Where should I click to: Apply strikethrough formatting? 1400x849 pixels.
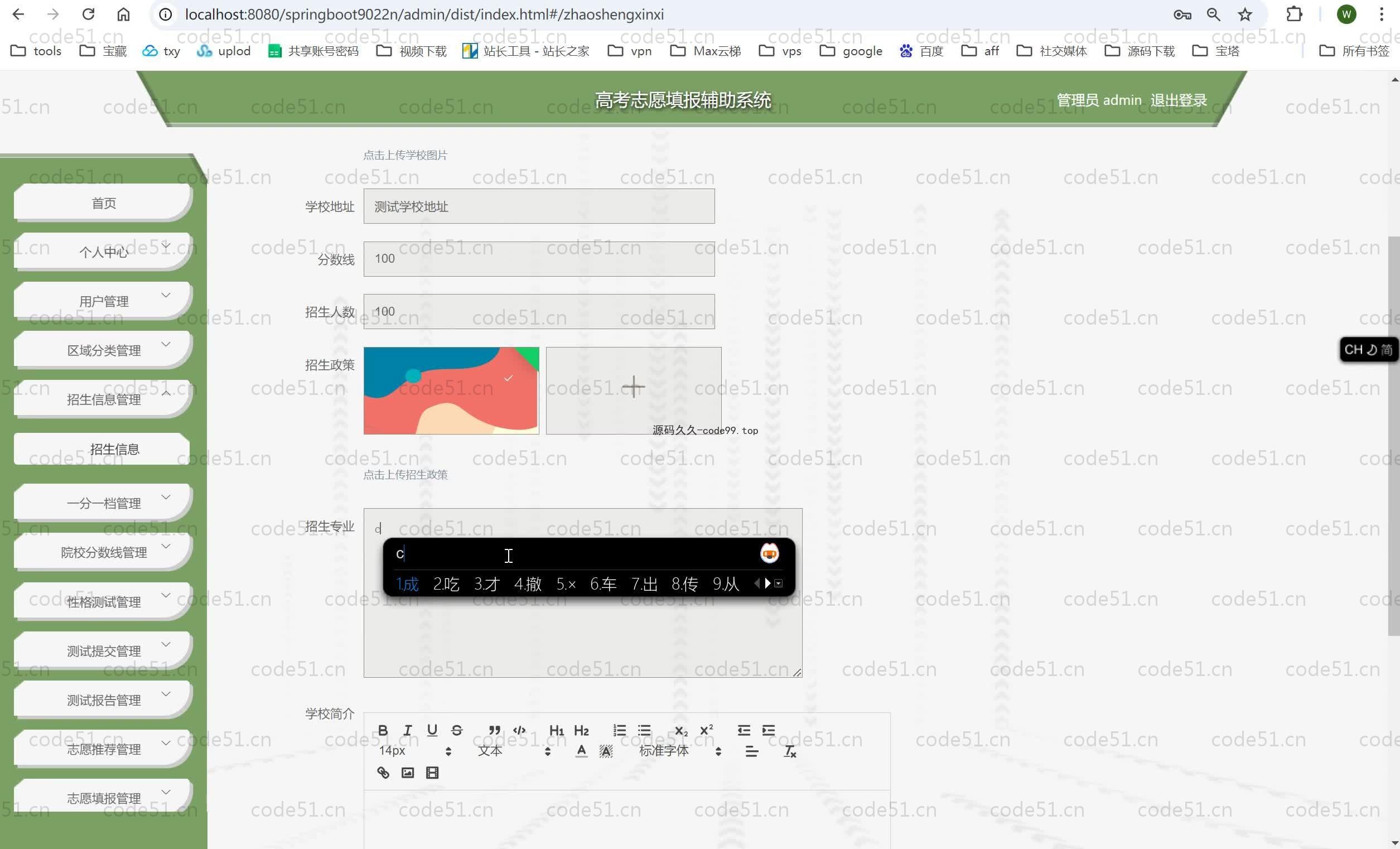pyautogui.click(x=457, y=730)
